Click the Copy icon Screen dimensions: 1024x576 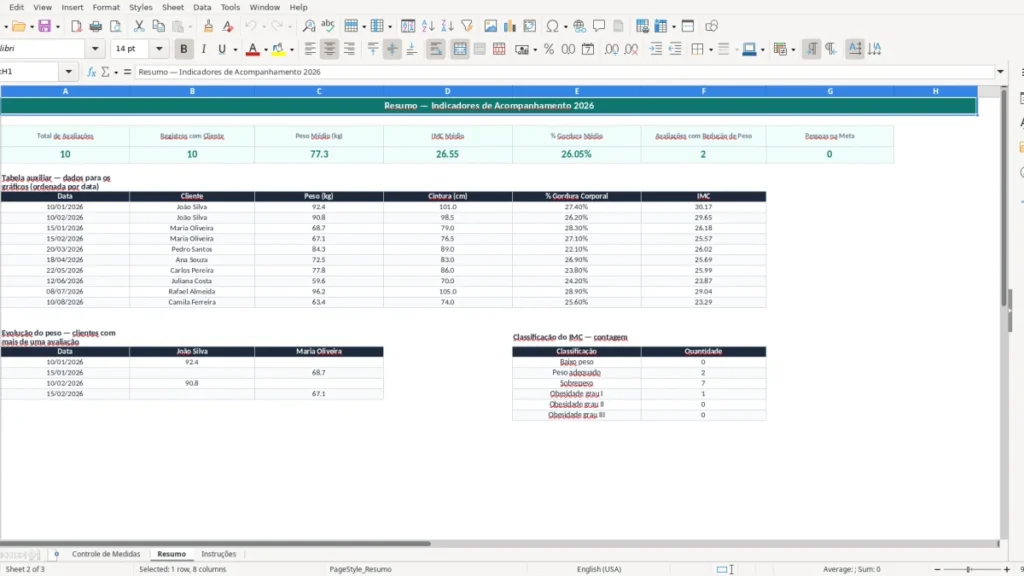[x=158, y=26]
